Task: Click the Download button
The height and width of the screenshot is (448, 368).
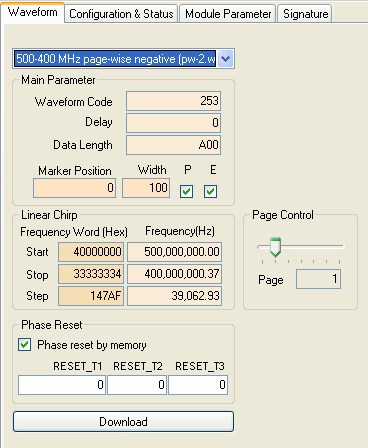Action: coord(123,422)
